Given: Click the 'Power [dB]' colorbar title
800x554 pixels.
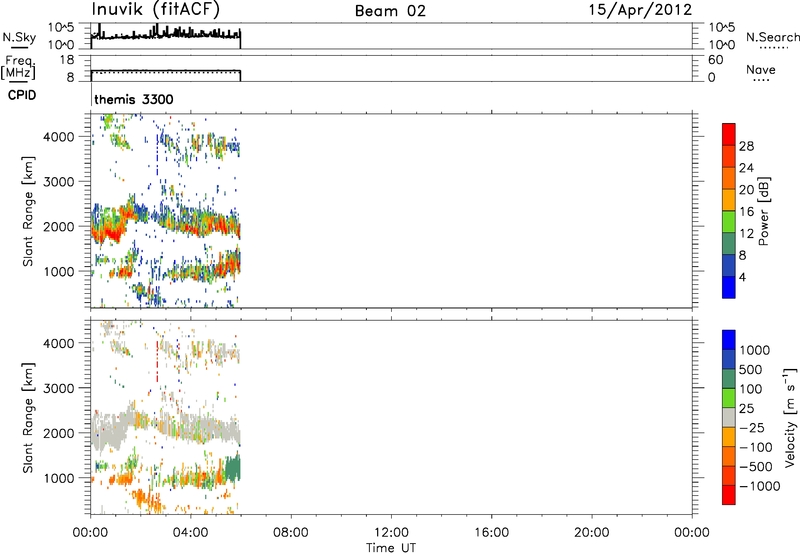Looking at the screenshot, I should coord(764,211).
